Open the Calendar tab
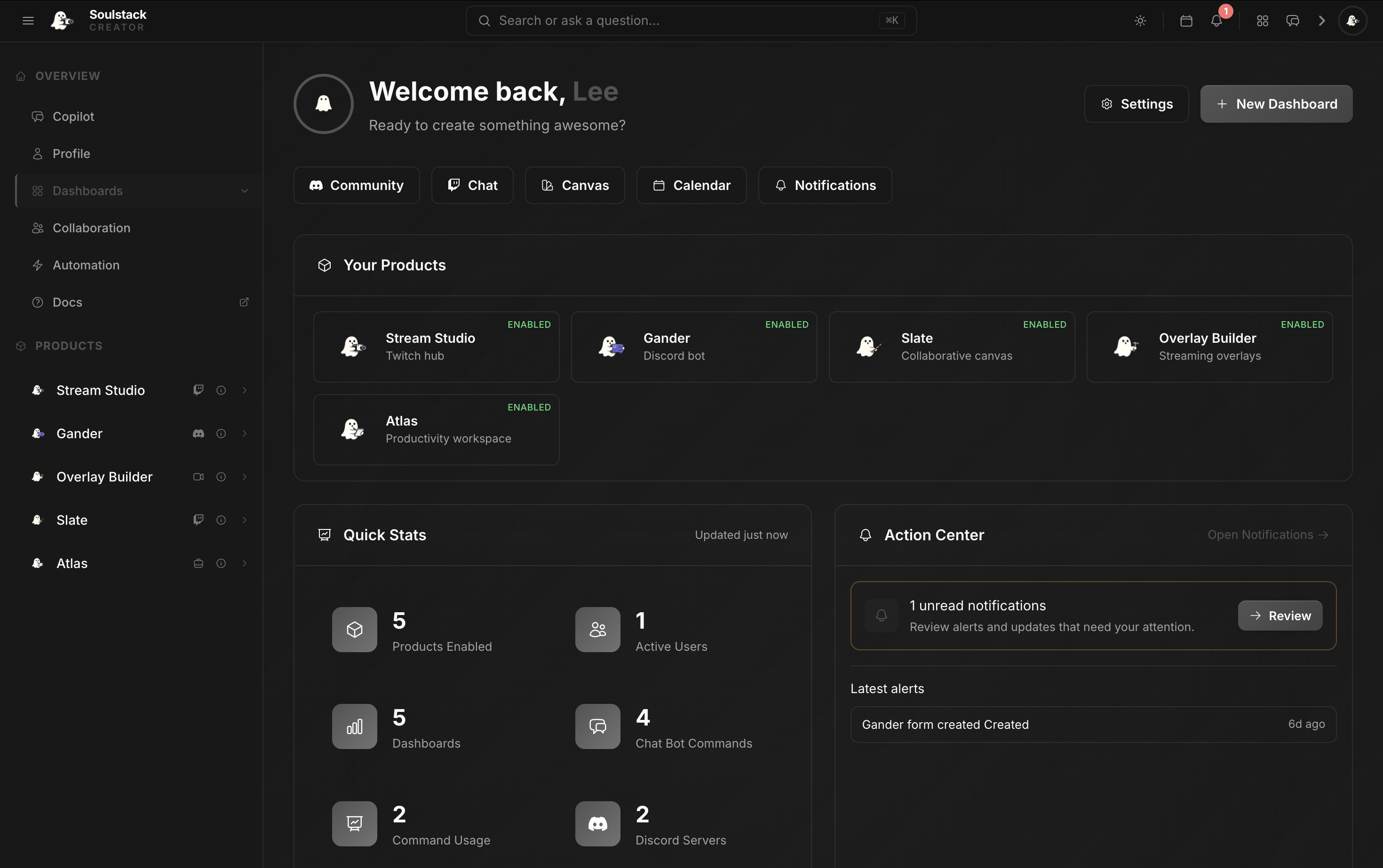This screenshot has width=1383, height=868. pos(691,185)
